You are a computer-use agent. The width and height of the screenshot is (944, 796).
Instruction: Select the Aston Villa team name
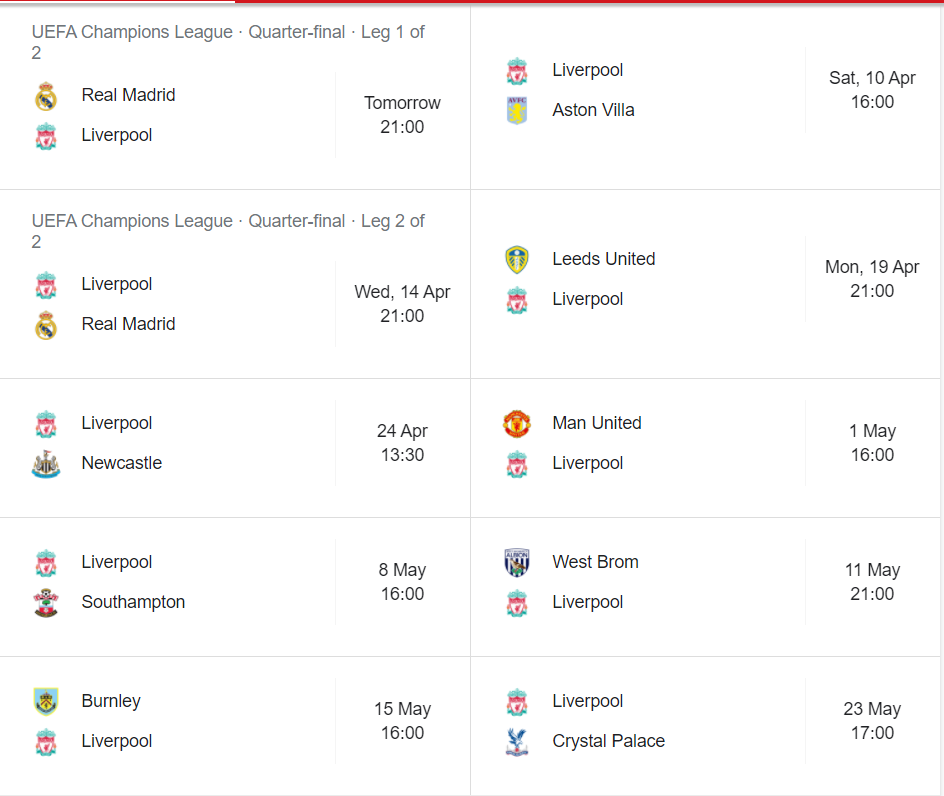593,110
